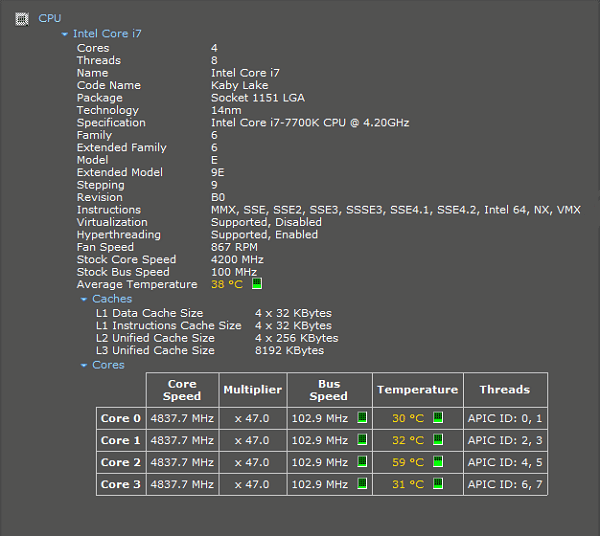Open Core 2 bus speed graph icon
The image size is (600, 536).
pos(362,461)
